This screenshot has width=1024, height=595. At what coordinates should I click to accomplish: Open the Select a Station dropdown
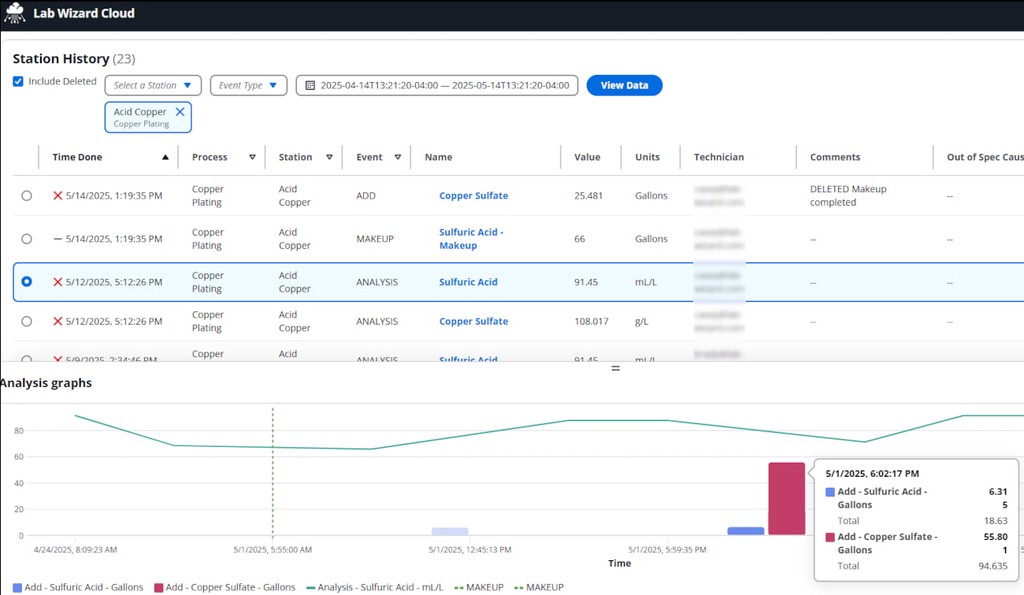153,86
